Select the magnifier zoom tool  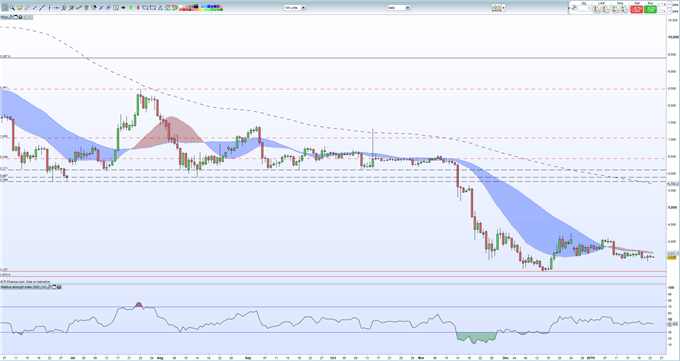[x=13, y=8]
